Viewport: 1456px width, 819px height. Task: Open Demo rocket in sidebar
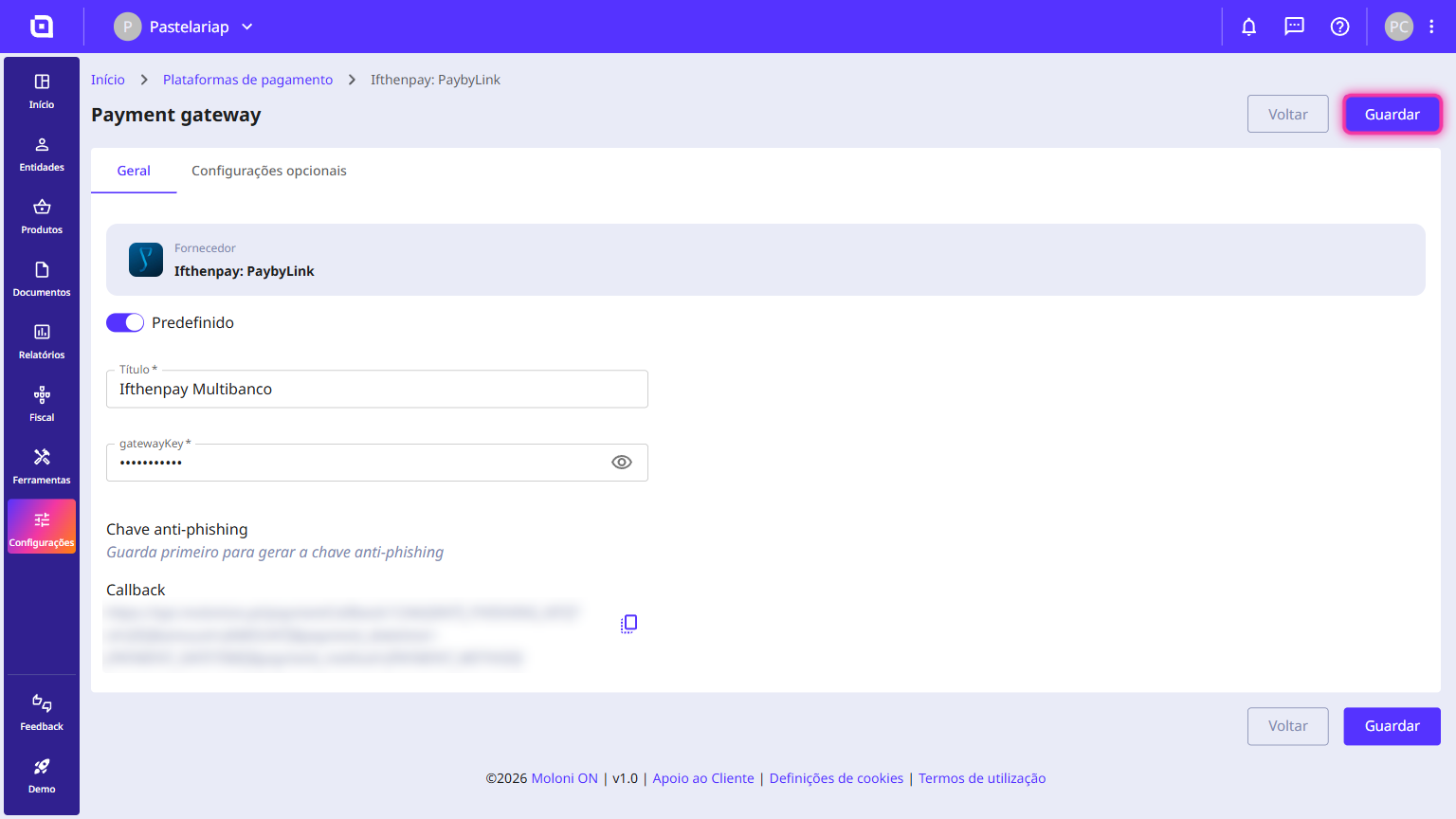tap(42, 775)
